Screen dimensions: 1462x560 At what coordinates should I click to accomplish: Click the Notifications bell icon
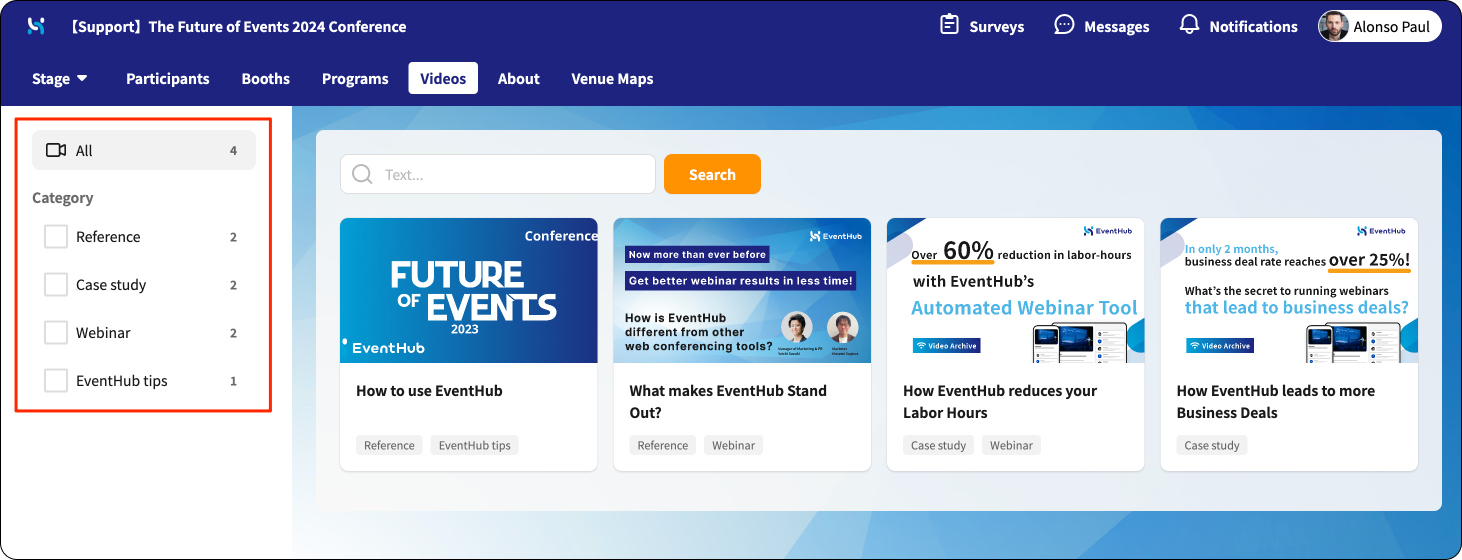pyautogui.click(x=1189, y=25)
